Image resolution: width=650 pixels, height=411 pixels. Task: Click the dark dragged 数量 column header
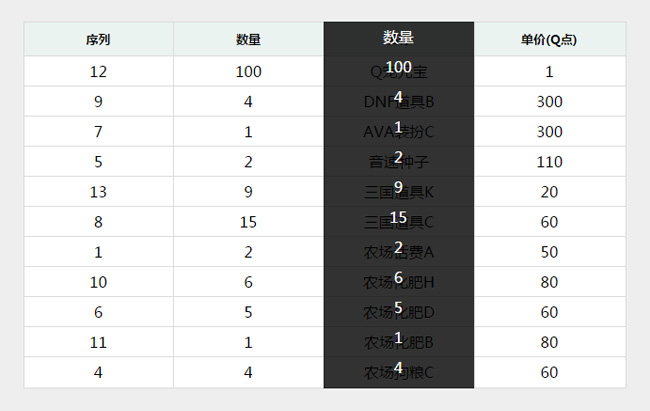point(398,37)
